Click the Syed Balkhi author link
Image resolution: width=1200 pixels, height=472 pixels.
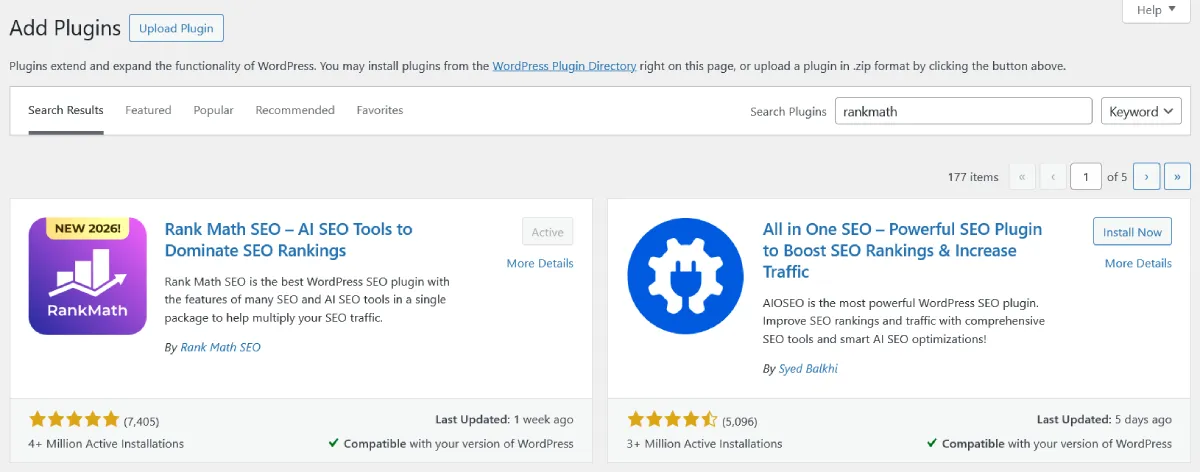(806, 368)
